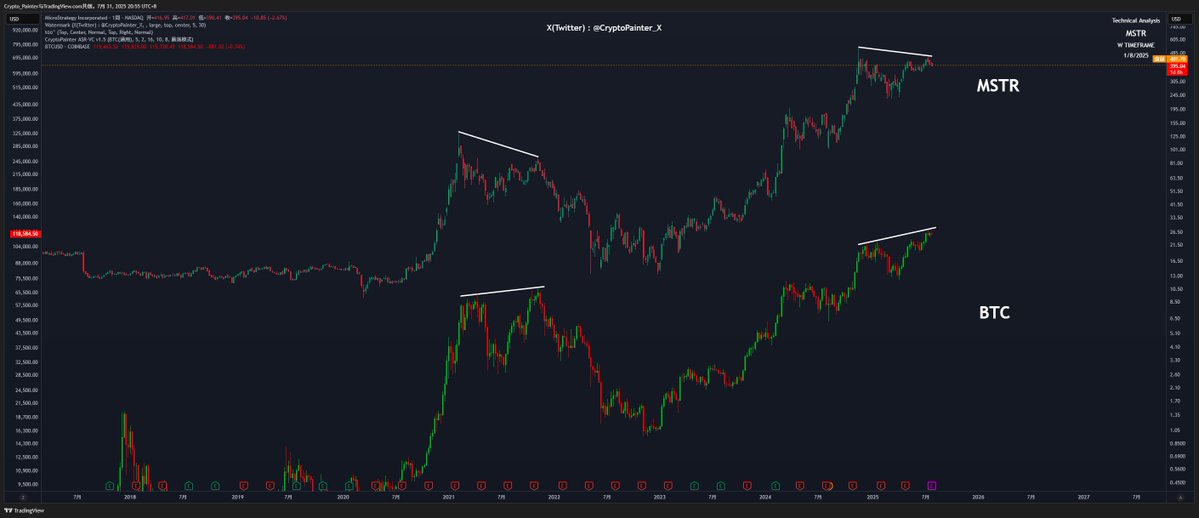
Task: Select the trendline over MSTR 2021 peaks
Action: pos(498,144)
